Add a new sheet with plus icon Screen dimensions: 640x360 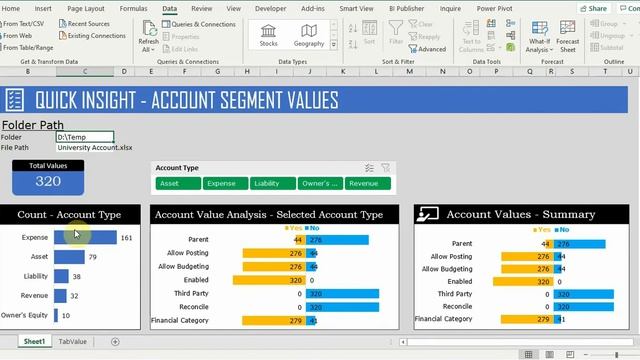point(115,342)
